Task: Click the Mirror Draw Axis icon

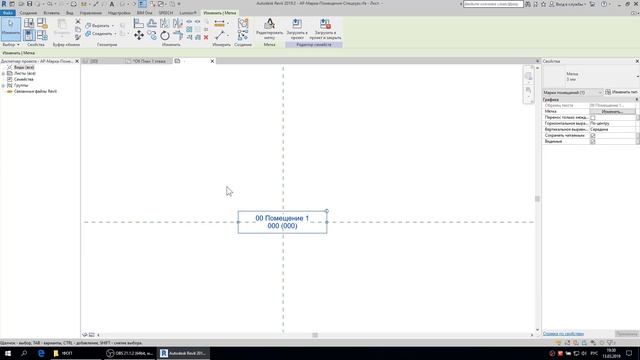Action: coord(178,23)
